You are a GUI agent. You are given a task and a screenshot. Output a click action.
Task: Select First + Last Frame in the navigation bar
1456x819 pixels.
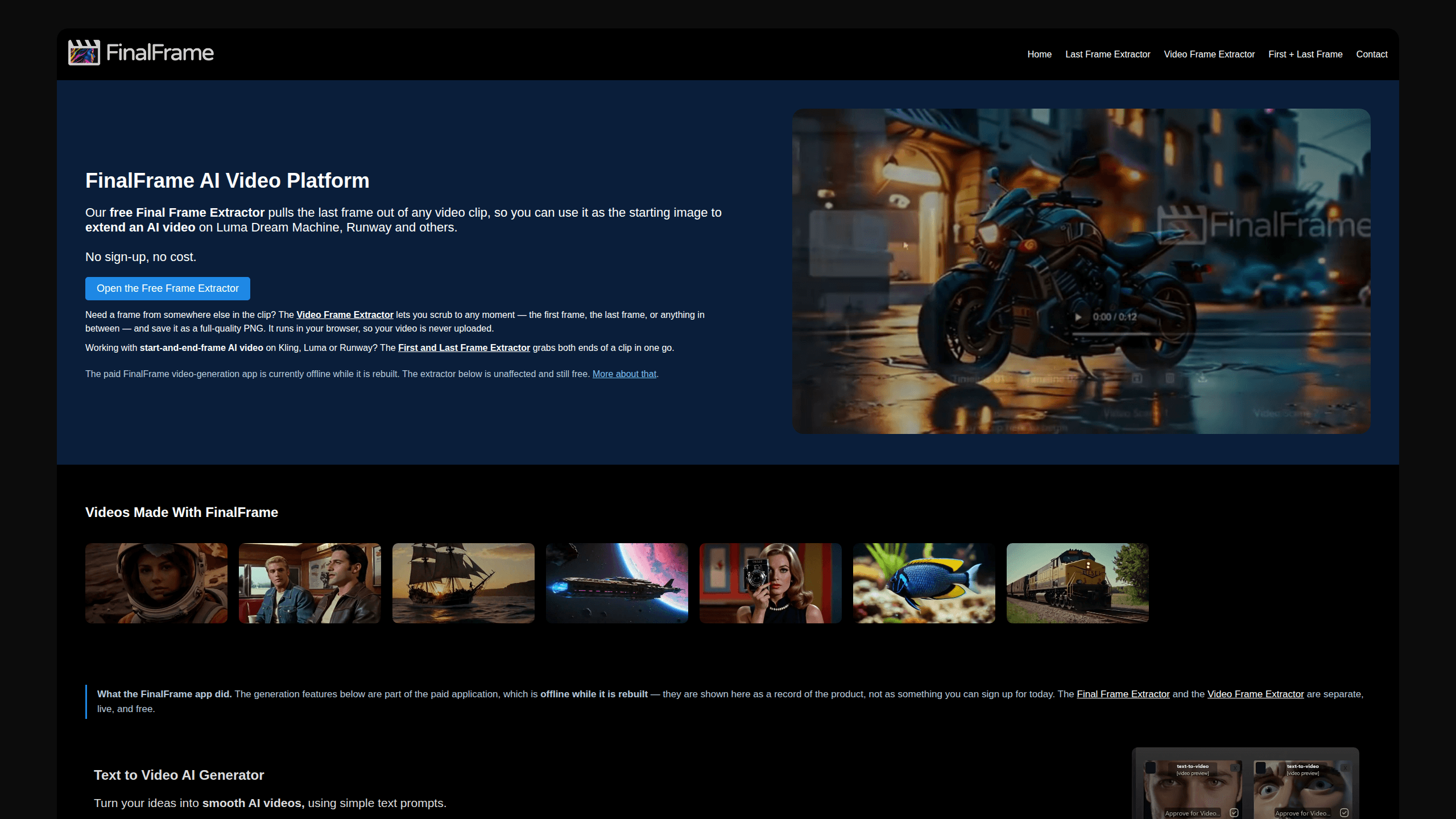(x=1305, y=54)
